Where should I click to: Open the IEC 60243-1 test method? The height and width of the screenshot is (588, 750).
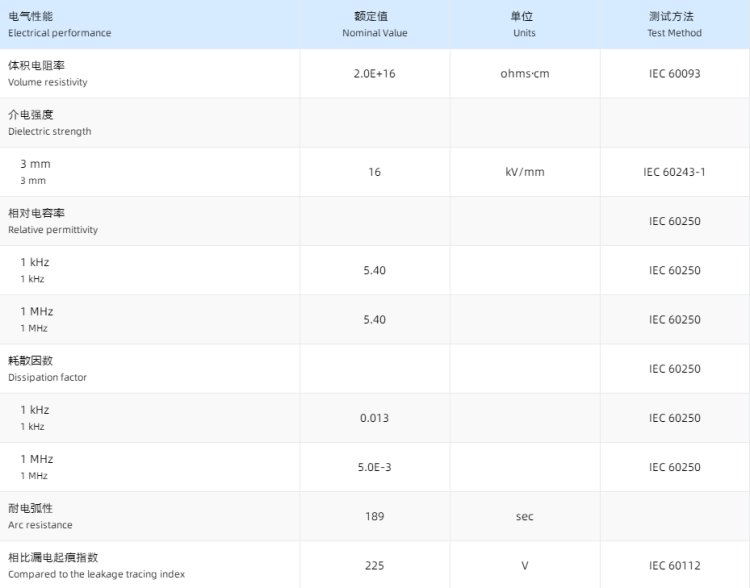(x=674, y=172)
